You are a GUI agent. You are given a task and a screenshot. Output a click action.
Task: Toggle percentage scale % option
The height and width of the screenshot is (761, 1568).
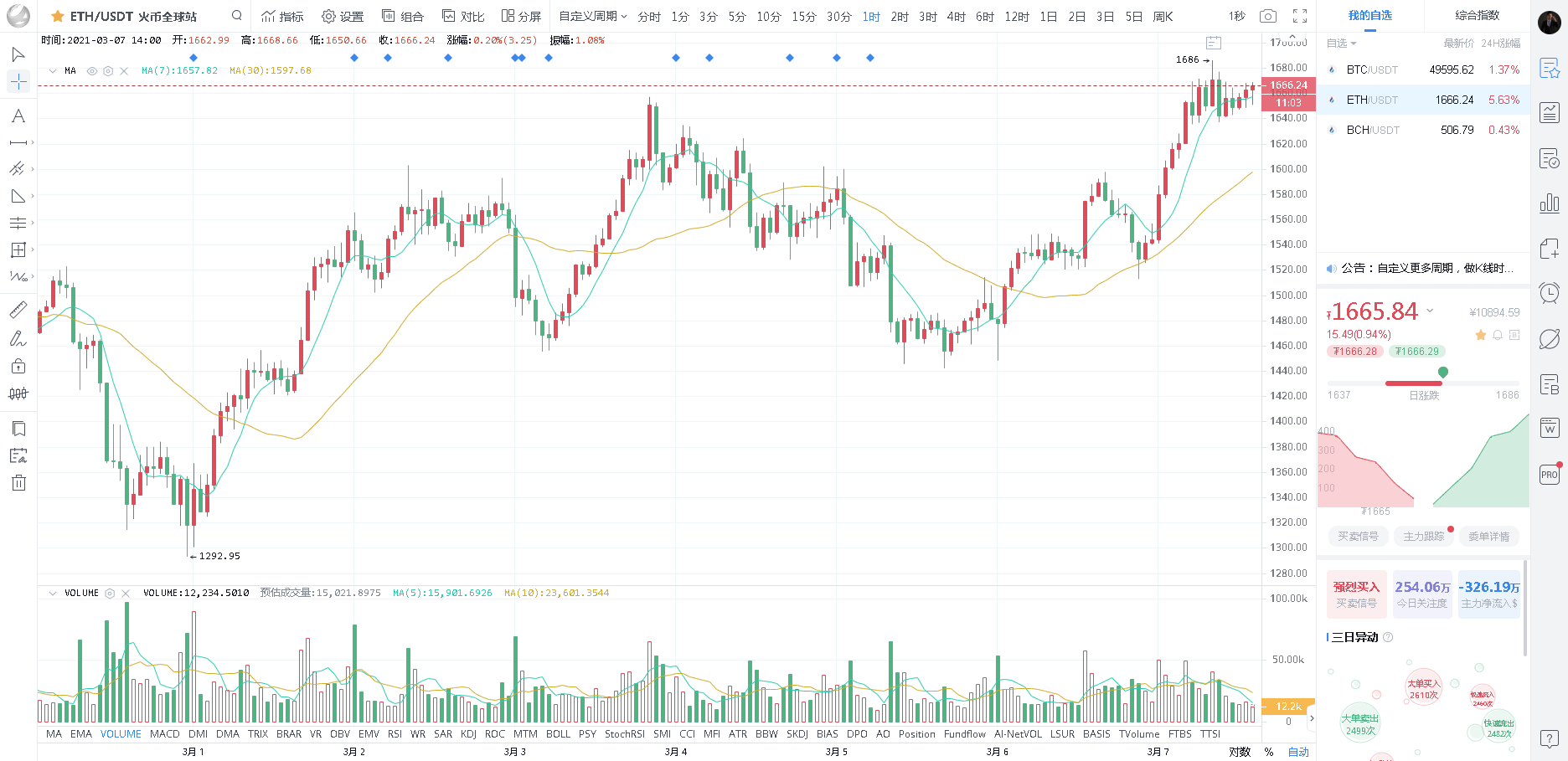pos(1269,752)
